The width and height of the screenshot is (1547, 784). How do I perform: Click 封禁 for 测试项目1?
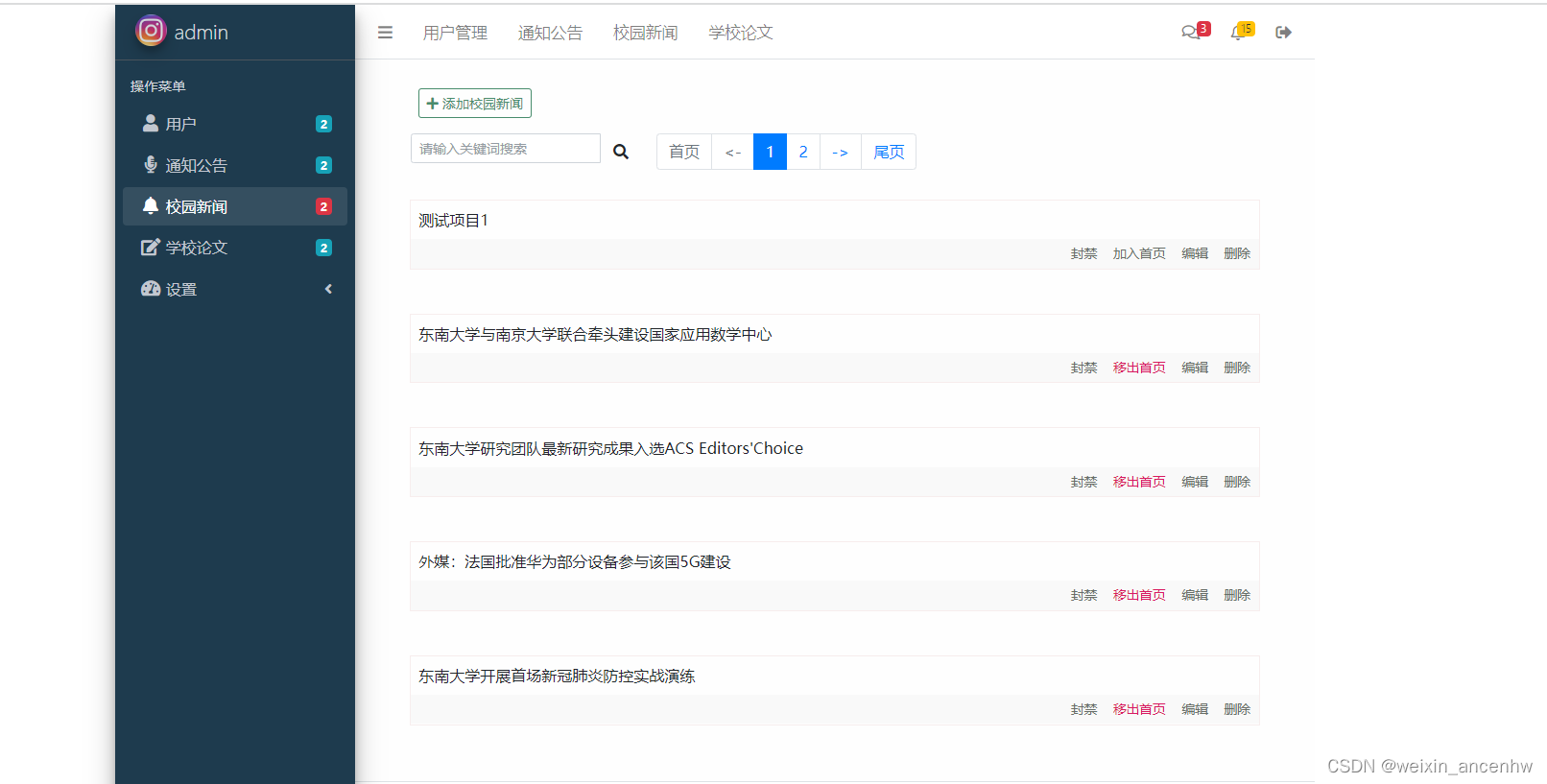click(x=1083, y=253)
